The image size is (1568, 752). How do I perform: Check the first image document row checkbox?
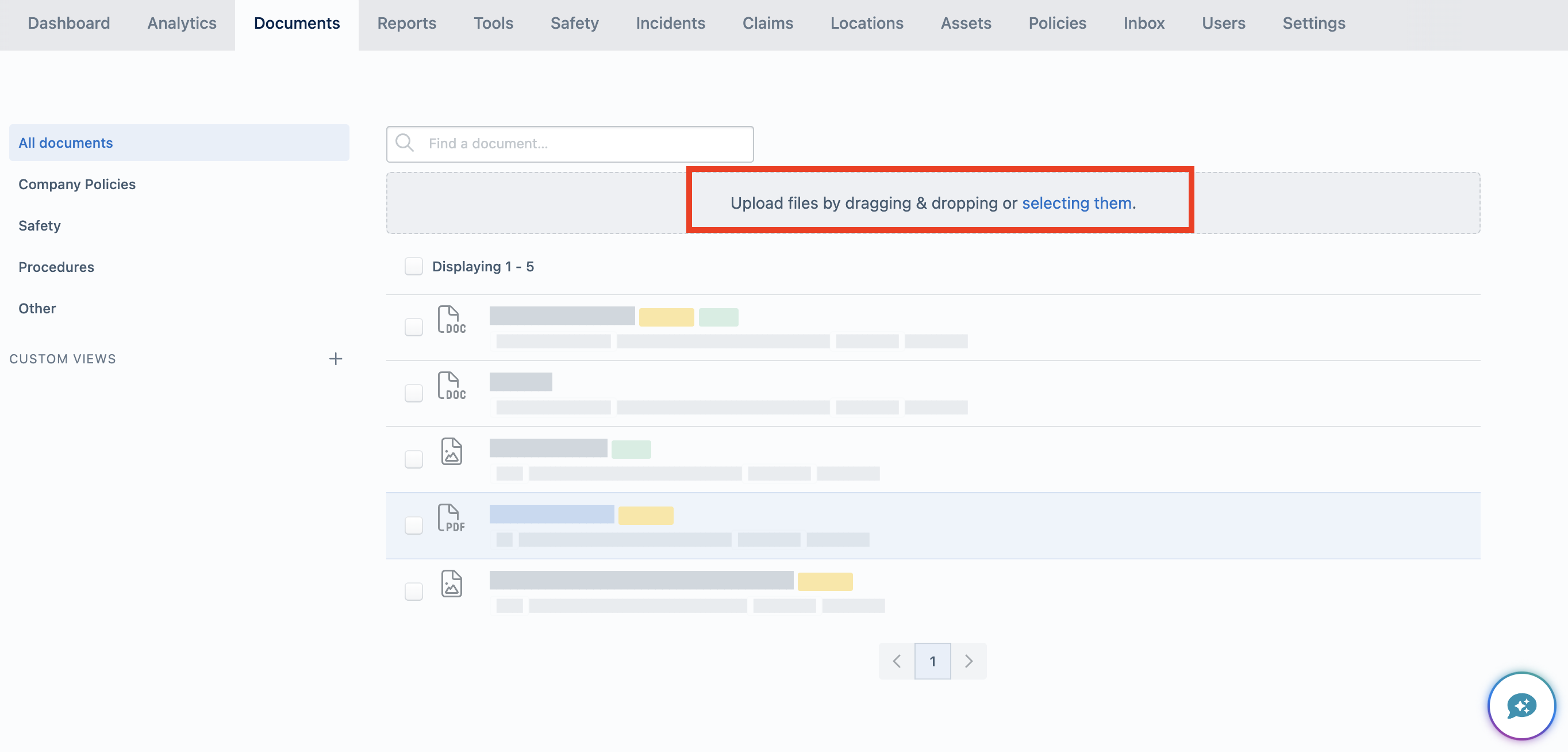click(x=413, y=459)
